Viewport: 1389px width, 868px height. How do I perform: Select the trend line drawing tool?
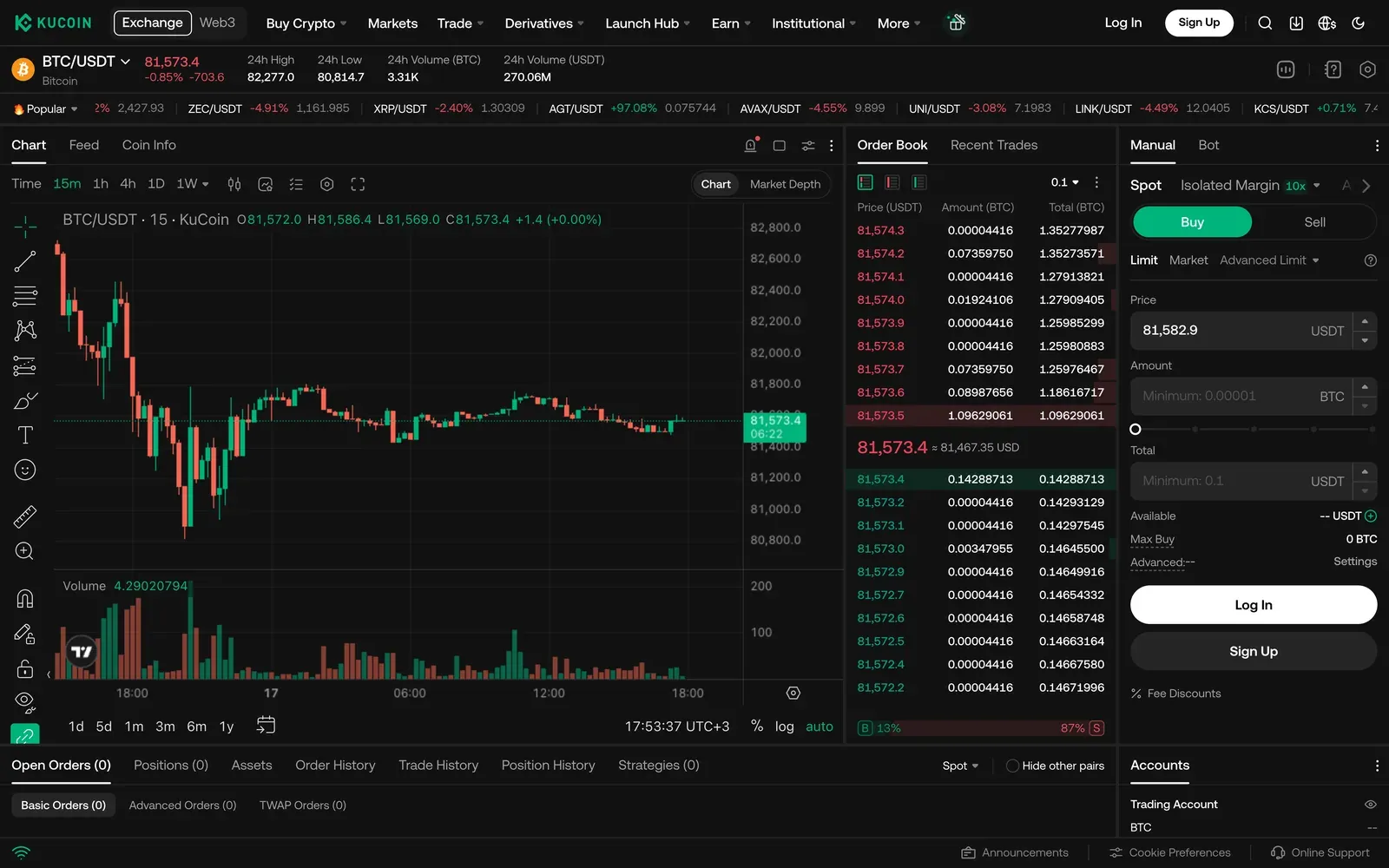[x=25, y=261]
